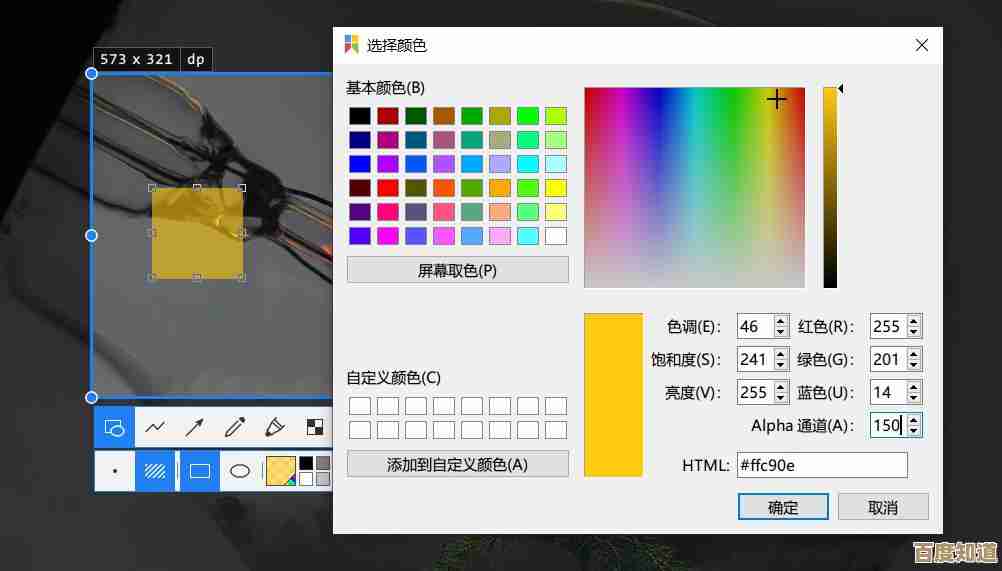Cancel the dialog with 取消

[883, 507]
